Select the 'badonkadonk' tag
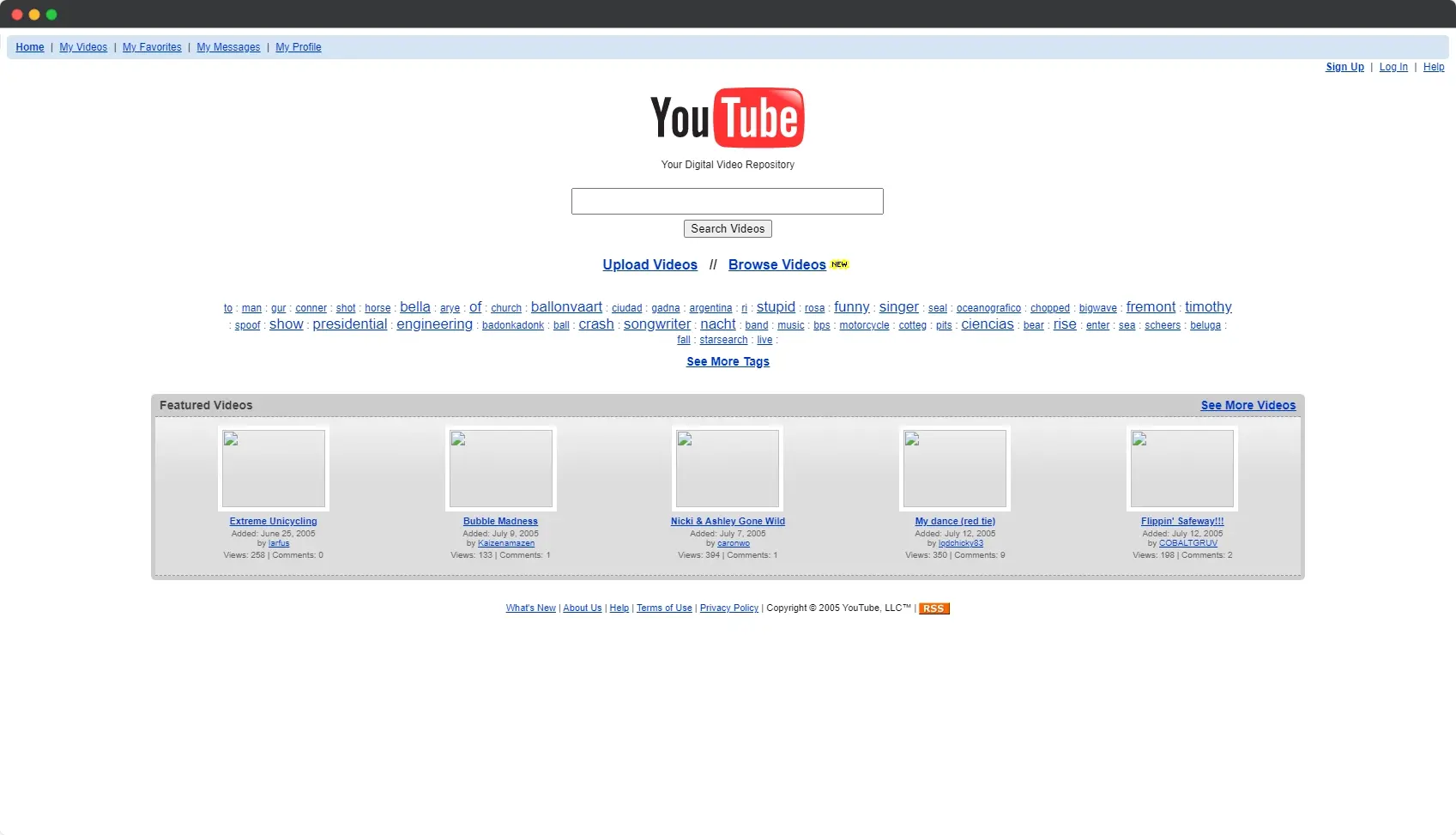This screenshot has width=1456, height=835. point(513,325)
